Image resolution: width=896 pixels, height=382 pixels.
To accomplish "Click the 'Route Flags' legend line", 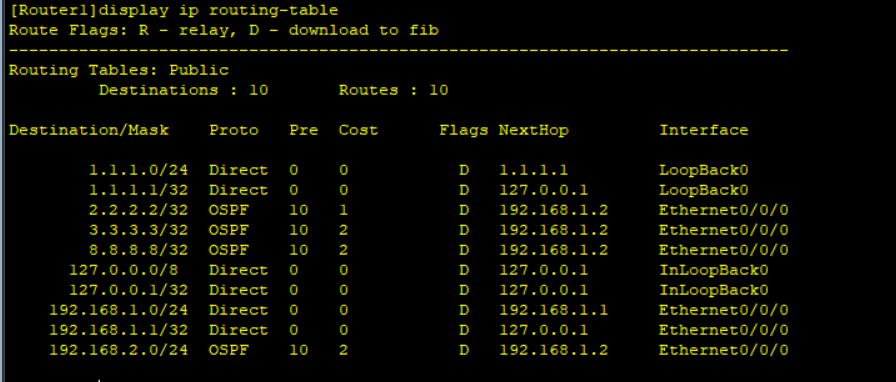I will click(224, 30).
